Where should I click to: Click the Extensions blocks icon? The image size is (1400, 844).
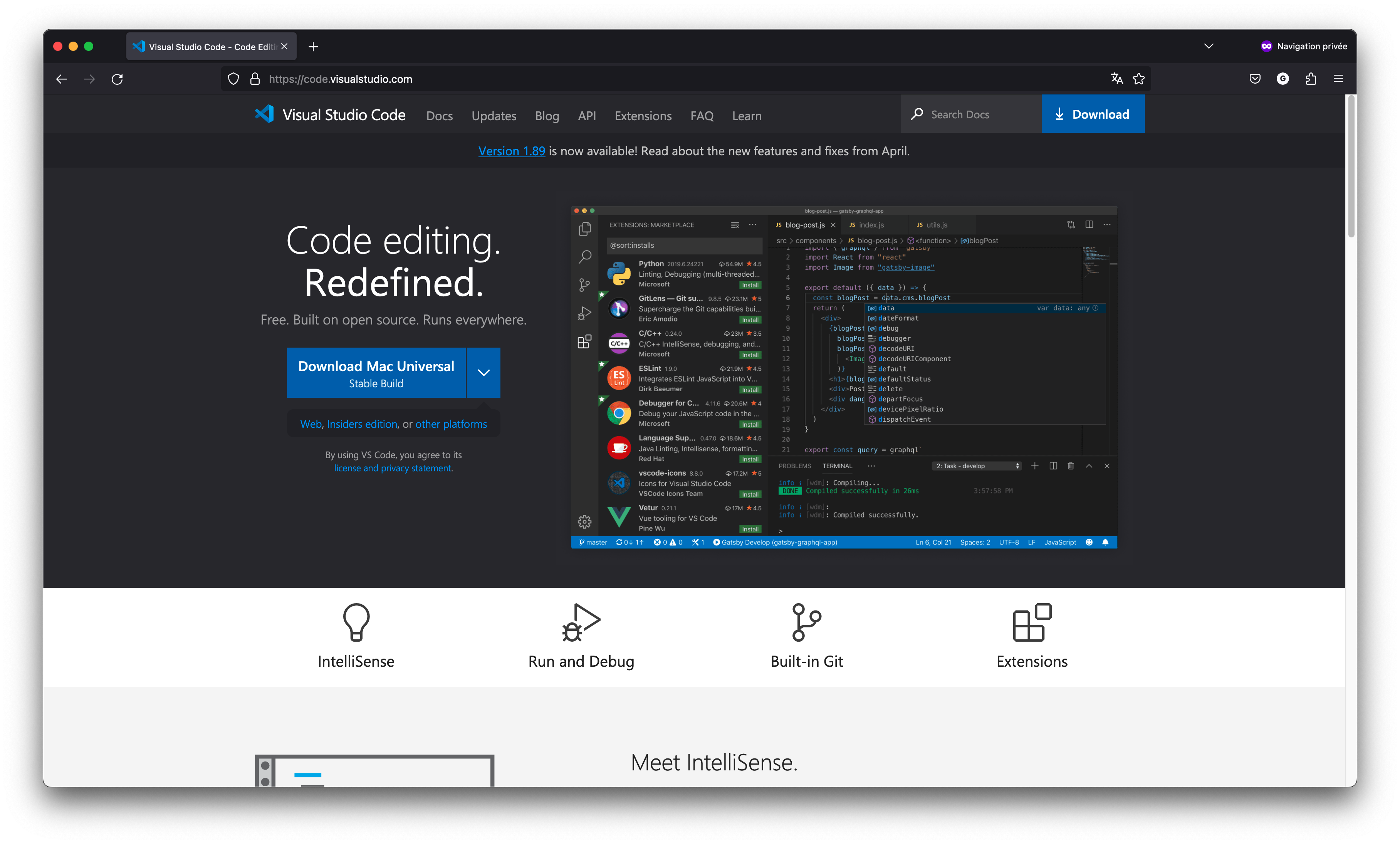click(x=1032, y=622)
